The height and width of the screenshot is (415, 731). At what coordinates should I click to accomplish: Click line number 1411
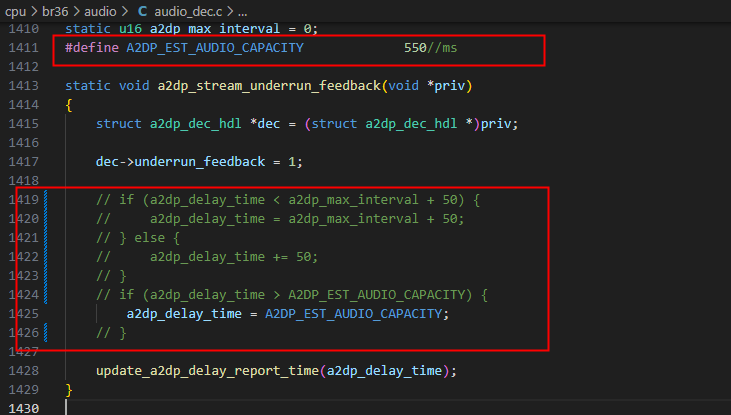(x=24, y=48)
